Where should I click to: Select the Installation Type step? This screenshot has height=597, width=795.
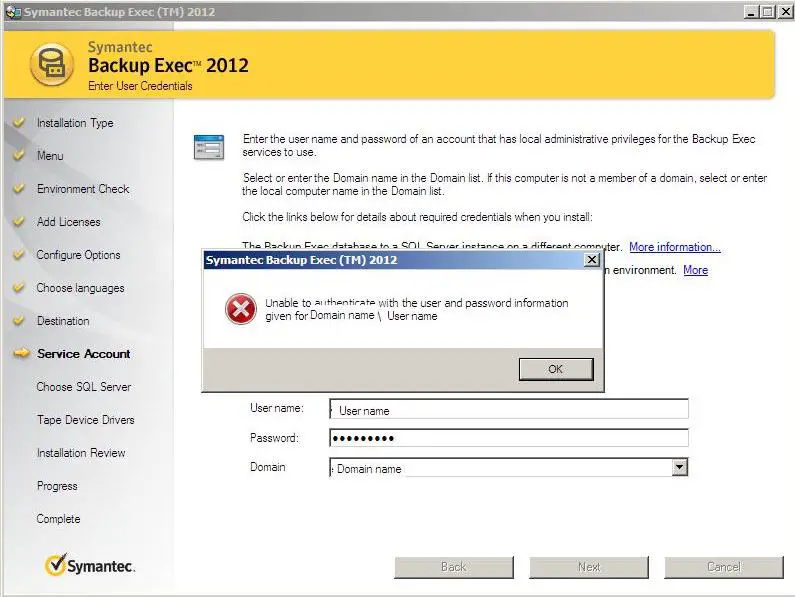(x=75, y=123)
